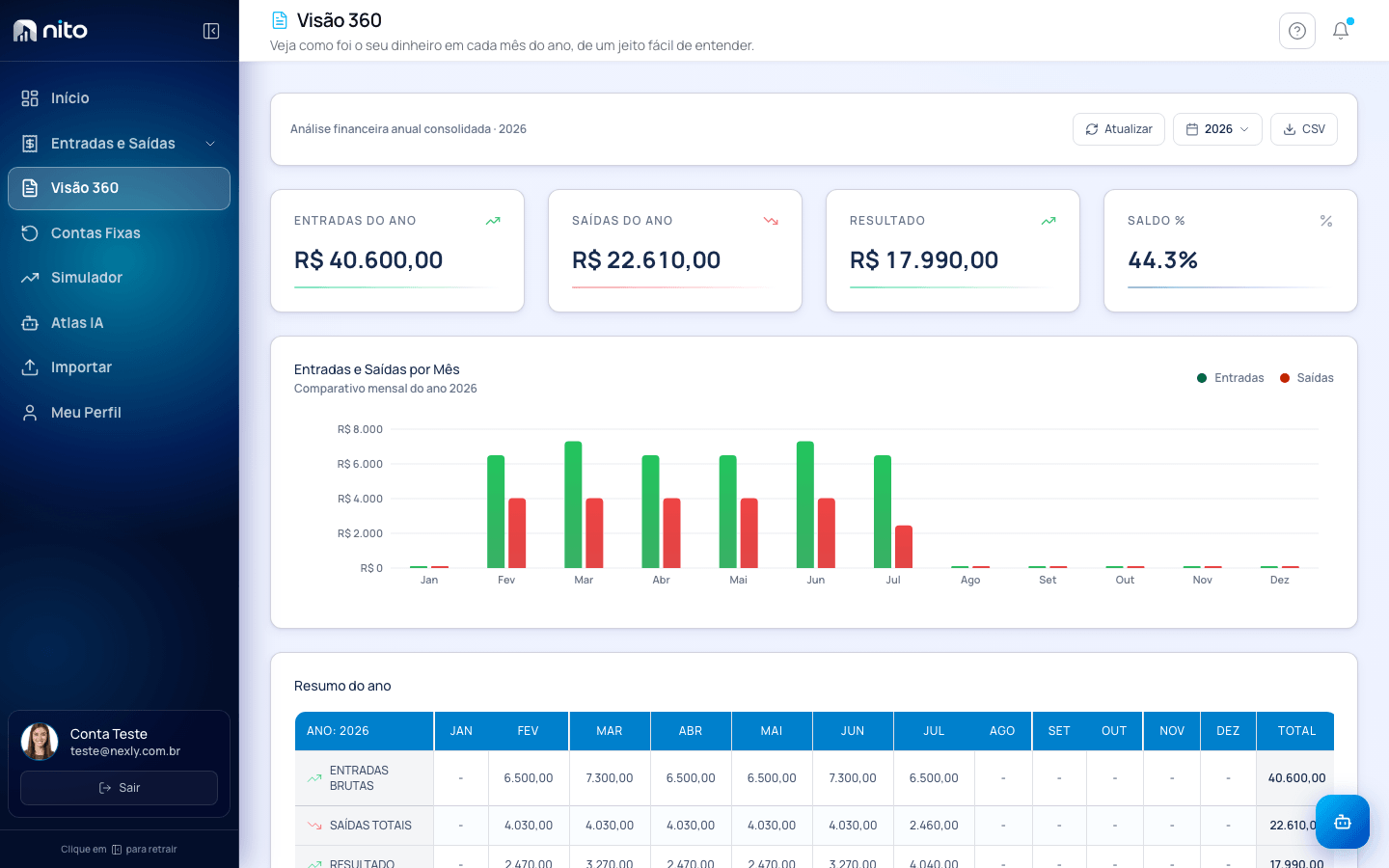Click the Início dashboard icon

point(30,98)
